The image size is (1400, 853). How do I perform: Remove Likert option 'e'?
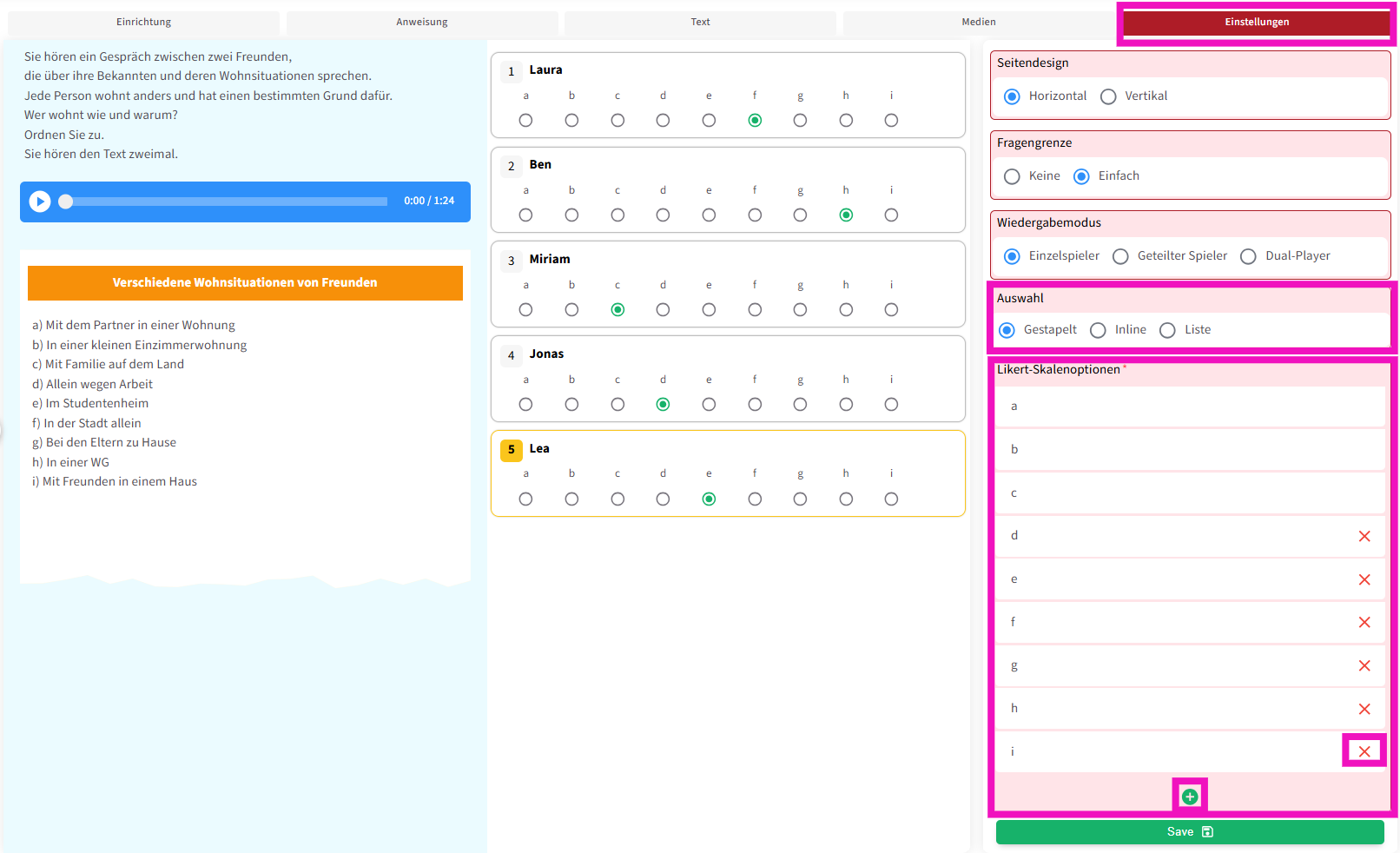[1364, 580]
